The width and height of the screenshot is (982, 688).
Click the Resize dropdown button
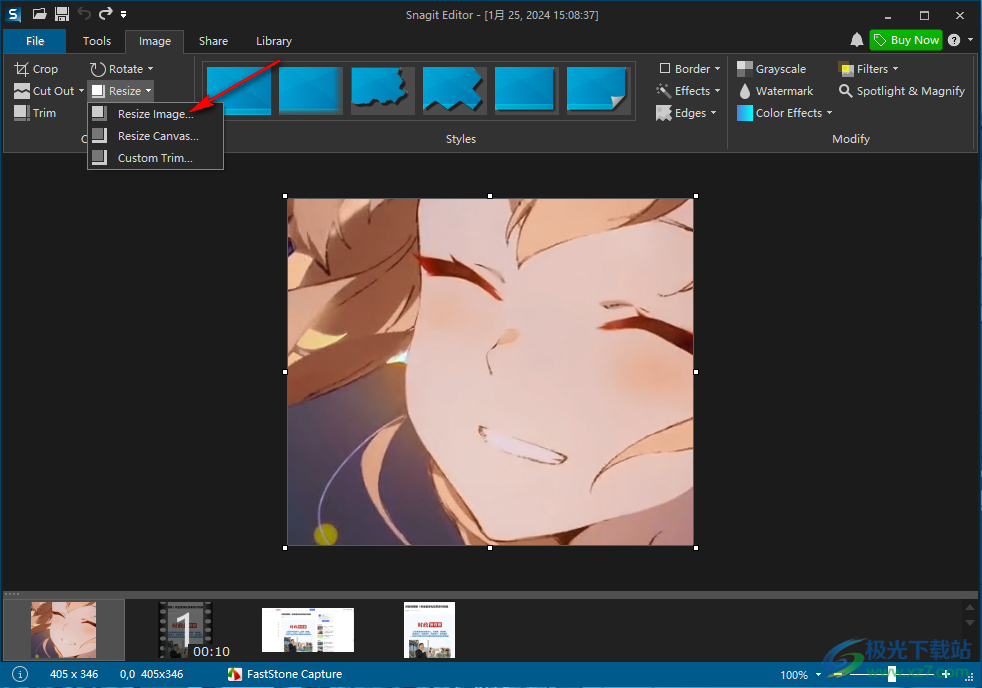coord(121,91)
